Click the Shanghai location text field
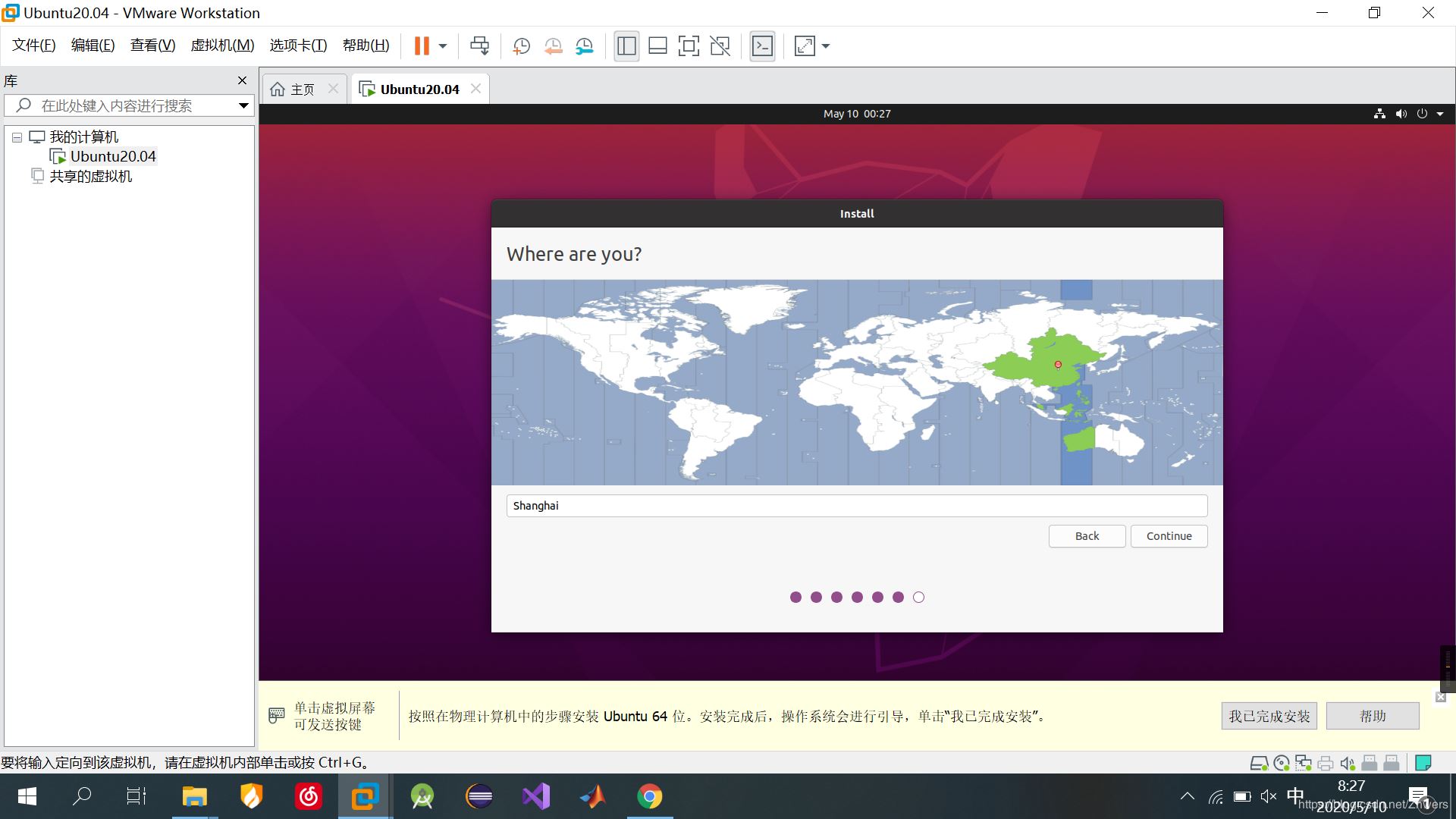 pyautogui.click(x=856, y=506)
